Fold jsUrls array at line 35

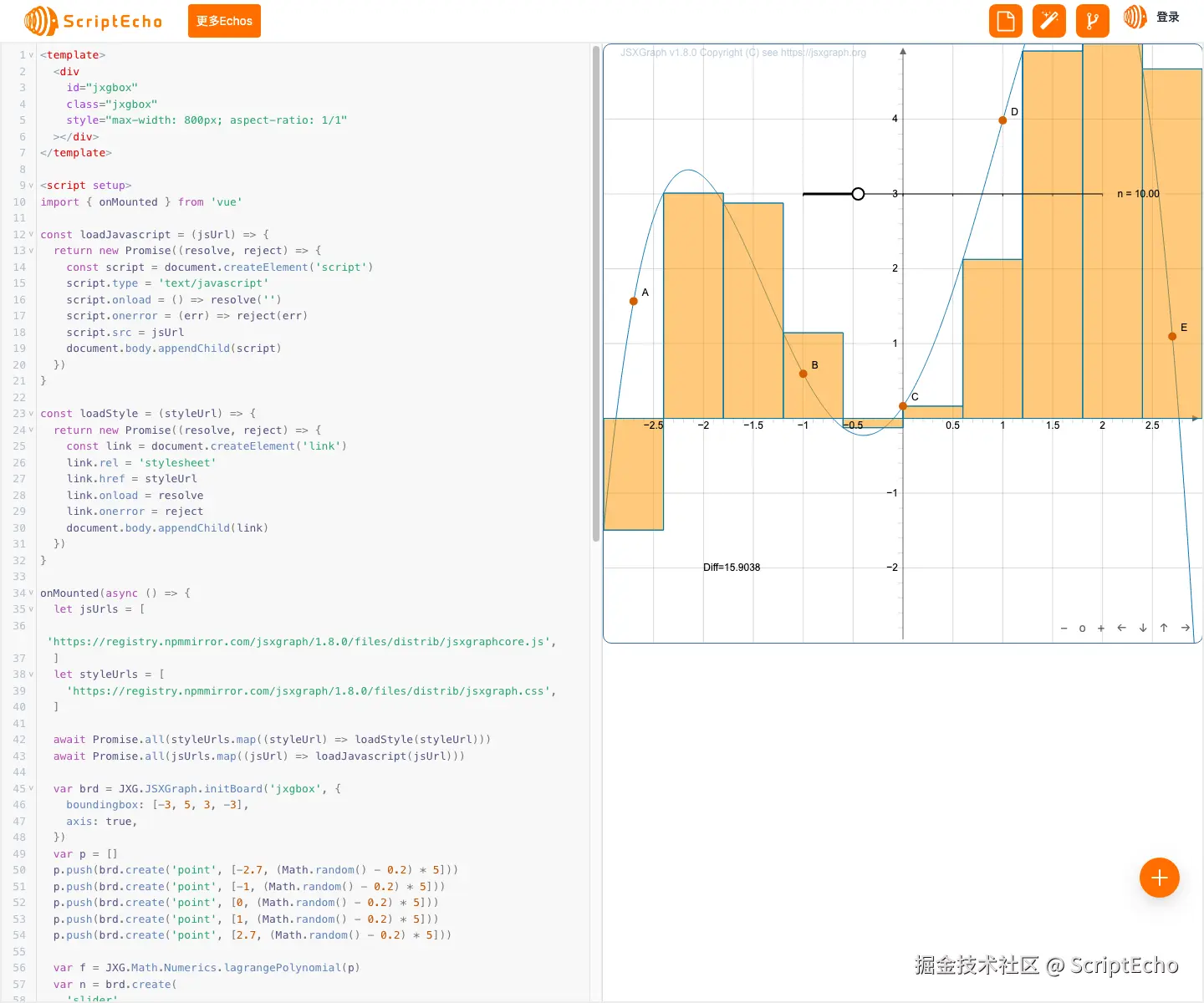(x=31, y=609)
